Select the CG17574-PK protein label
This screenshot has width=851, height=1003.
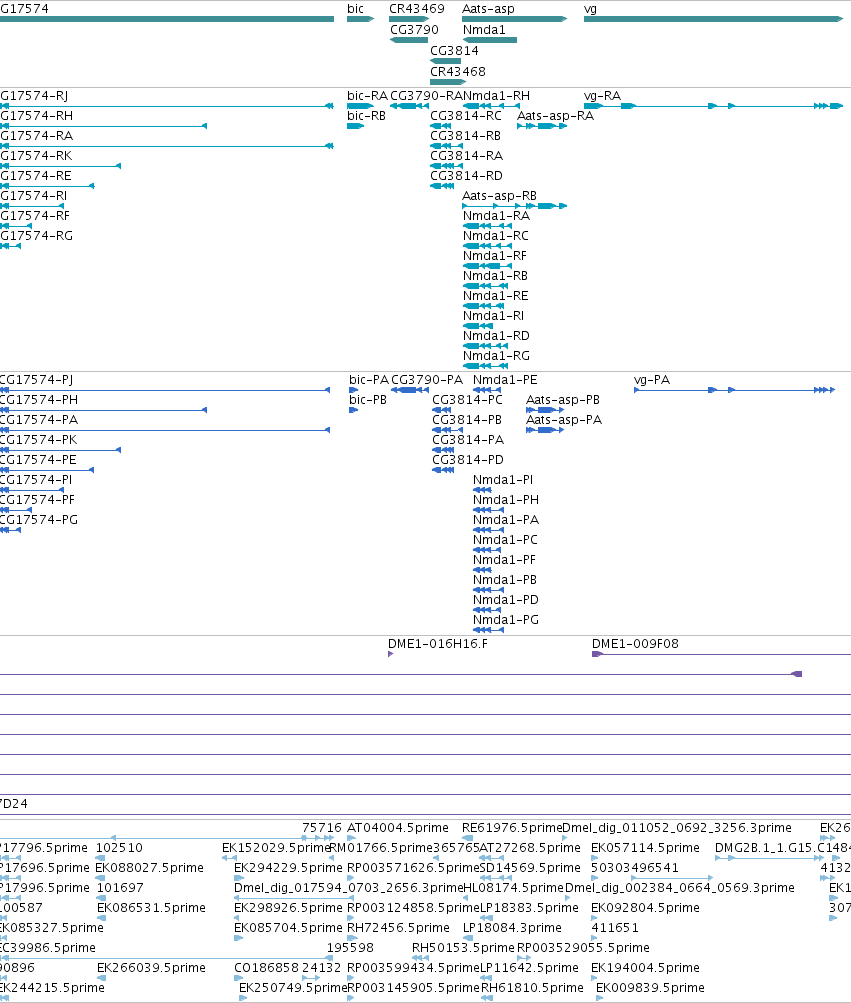(38, 440)
